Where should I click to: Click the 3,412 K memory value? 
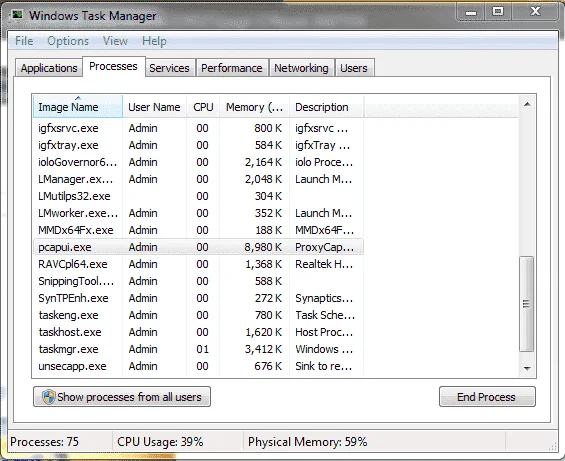pos(263,349)
